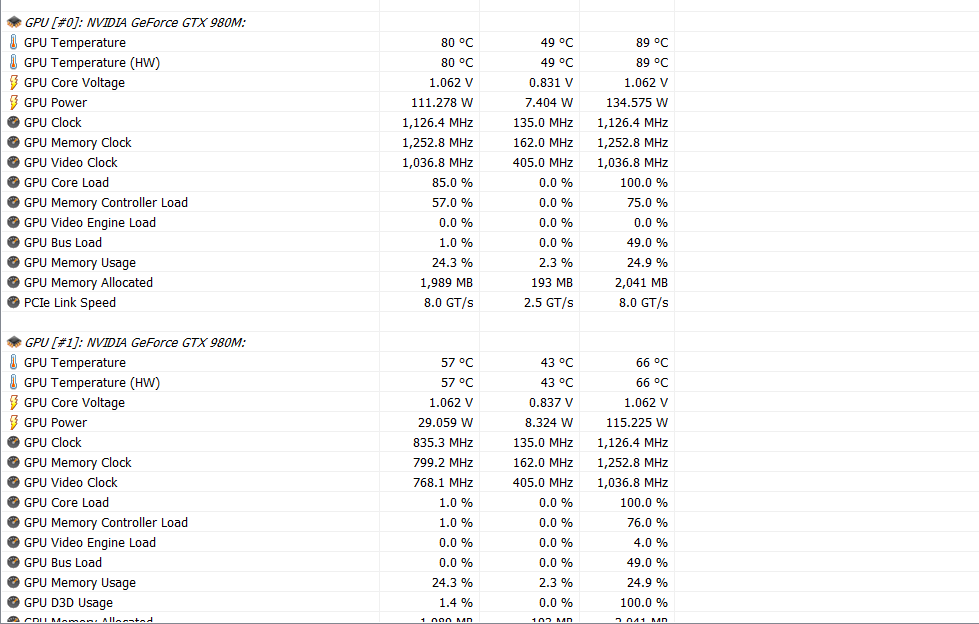The height and width of the screenshot is (624, 979).
Task: Click lightning icon next to GPU #0 Core Voltage
Action: click(14, 82)
